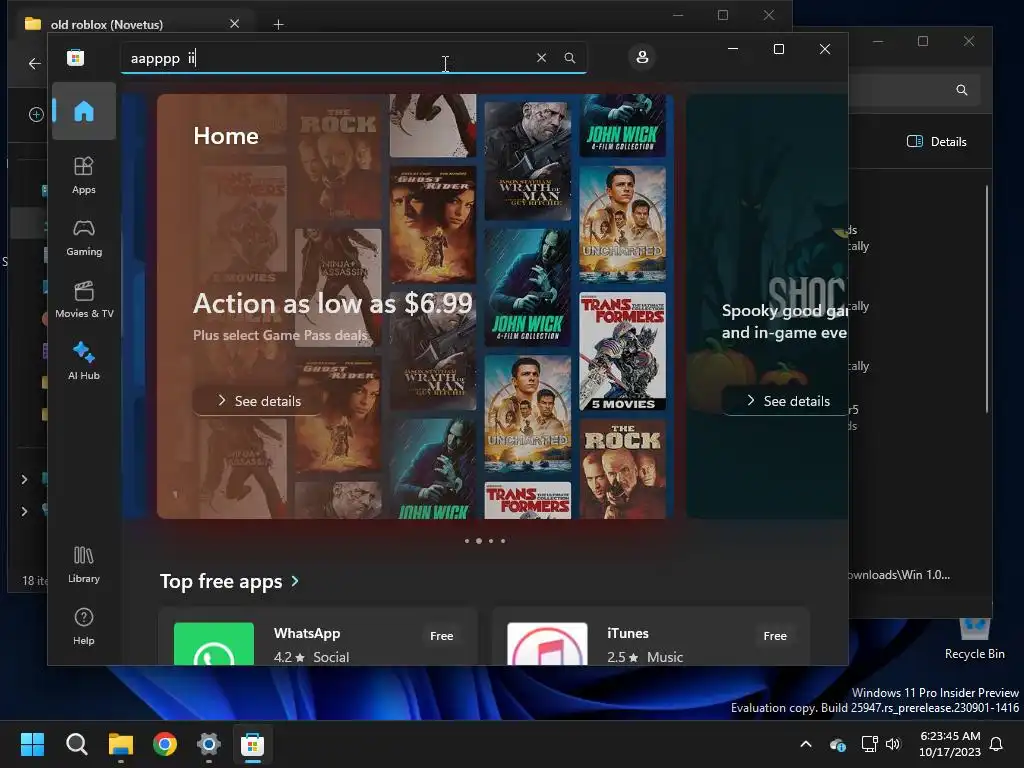Select the last carousel page dot
The height and width of the screenshot is (768, 1024).
(x=503, y=541)
